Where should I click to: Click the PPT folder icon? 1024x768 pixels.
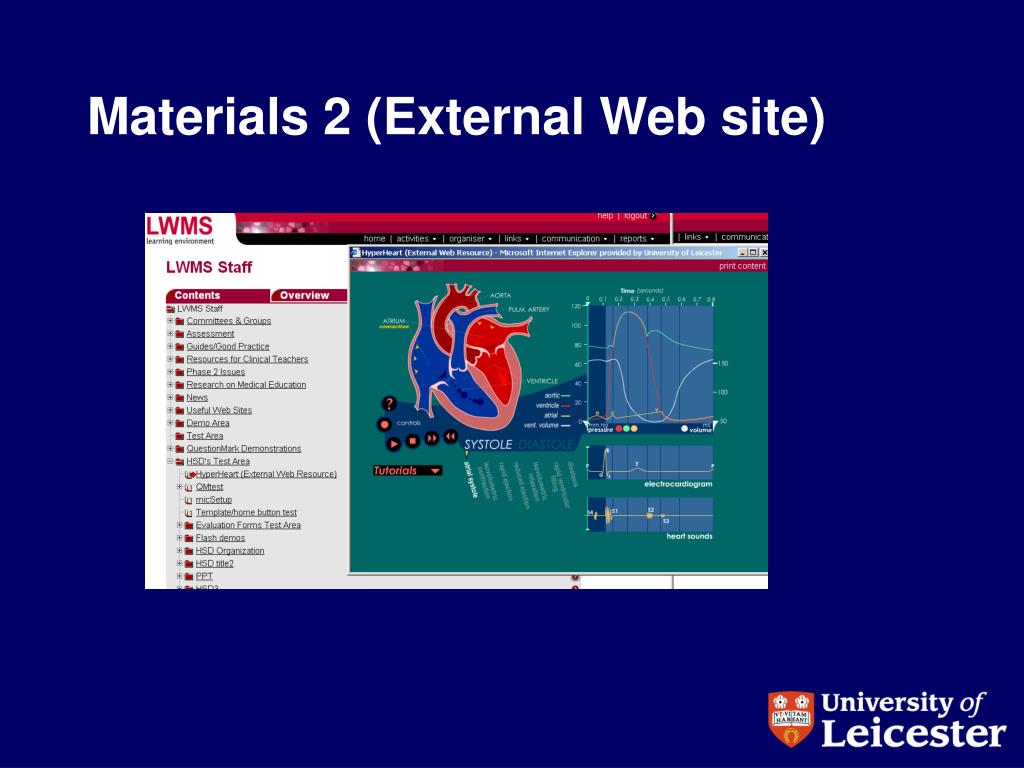click(x=189, y=577)
